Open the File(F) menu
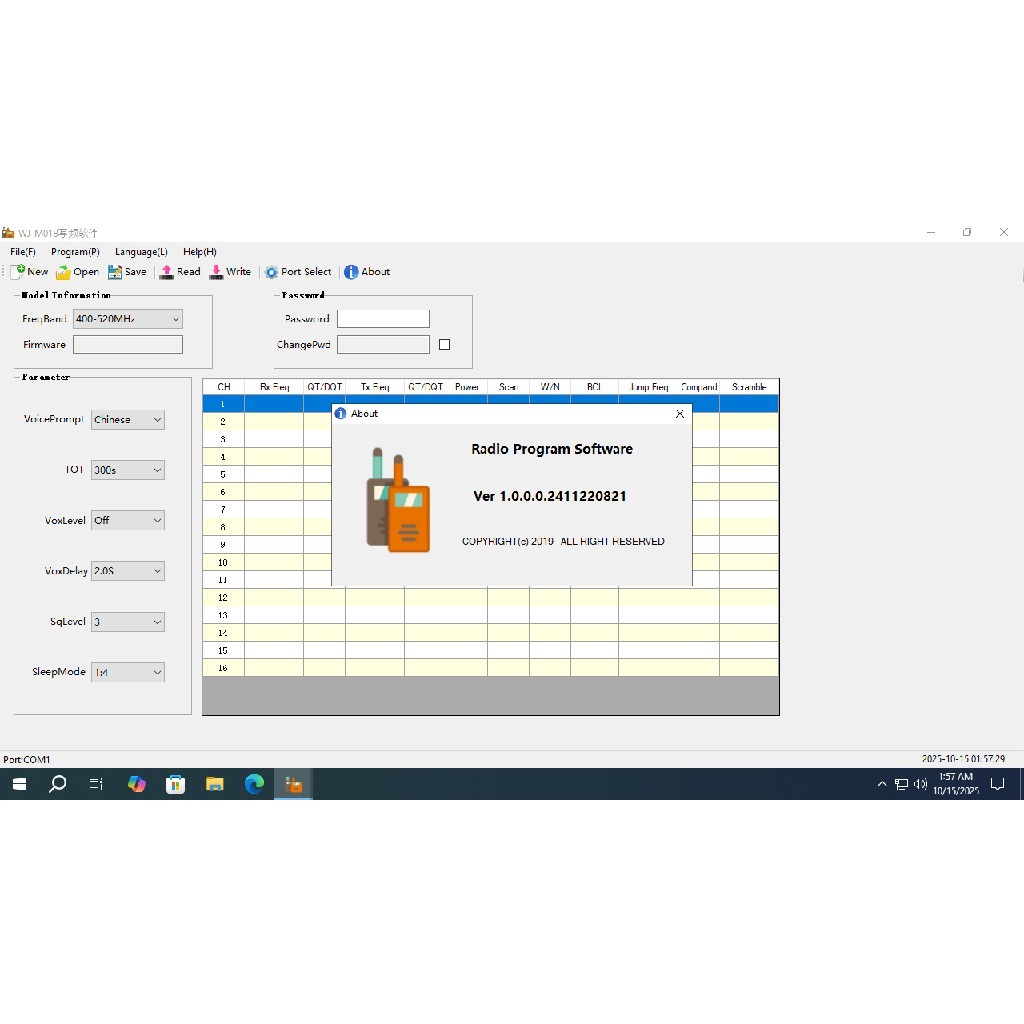Viewport: 1024px width, 1024px height. click(x=23, y=252)
